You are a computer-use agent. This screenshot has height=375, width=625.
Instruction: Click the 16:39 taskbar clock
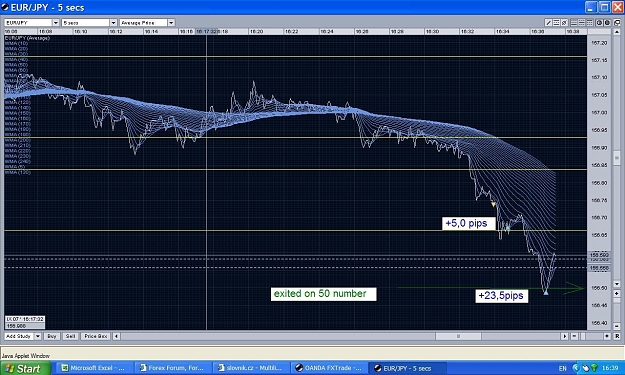[x=610, y=368]
